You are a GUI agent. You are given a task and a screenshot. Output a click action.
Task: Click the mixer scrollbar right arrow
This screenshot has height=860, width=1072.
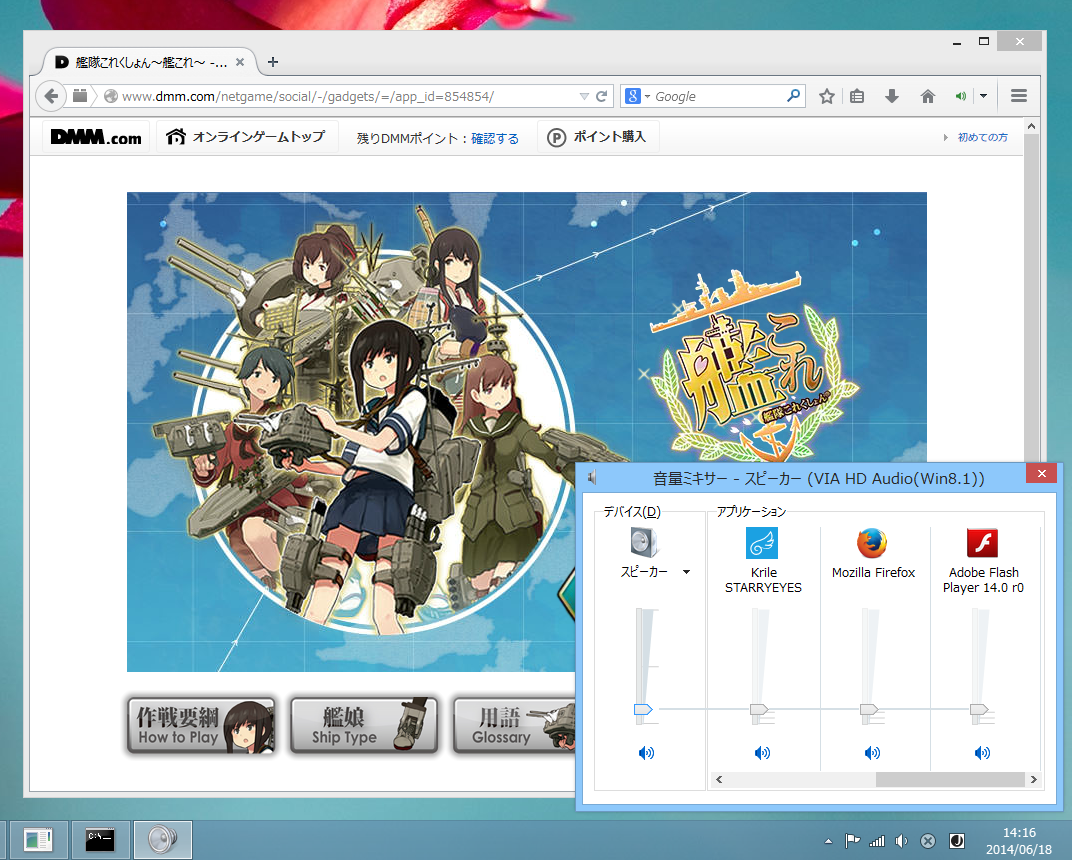coord(1034,779)
